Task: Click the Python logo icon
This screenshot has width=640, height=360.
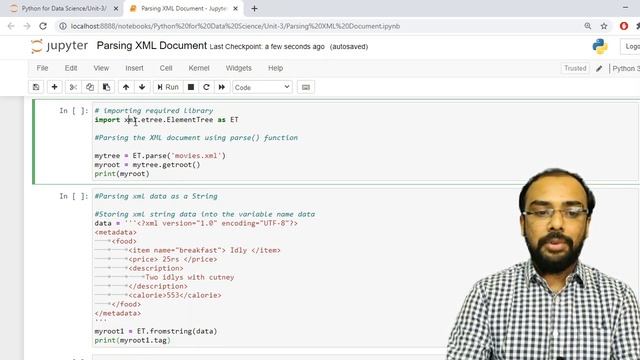Action: point(600,47)
